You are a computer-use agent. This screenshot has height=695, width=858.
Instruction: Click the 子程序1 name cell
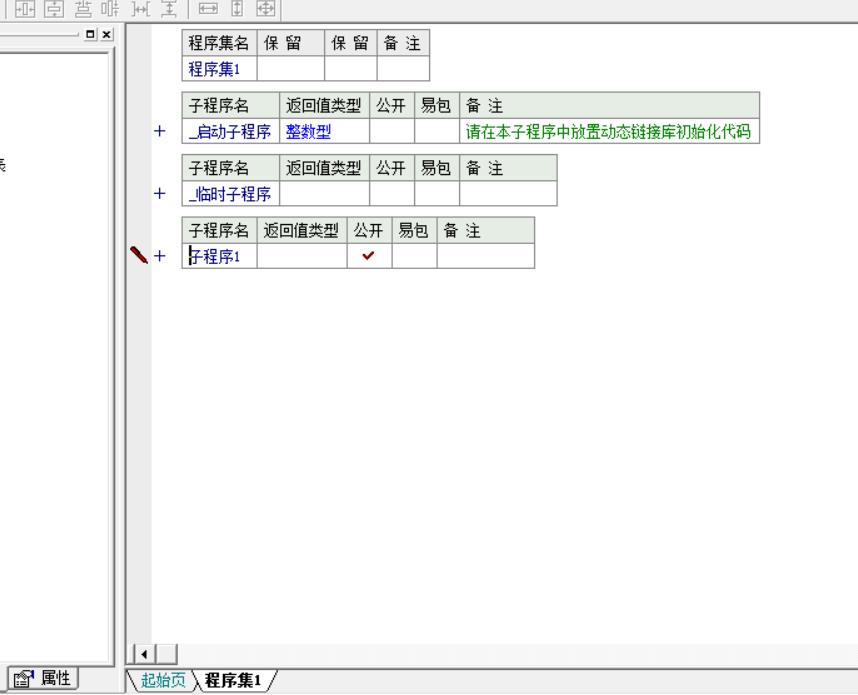tap(219, 256)
